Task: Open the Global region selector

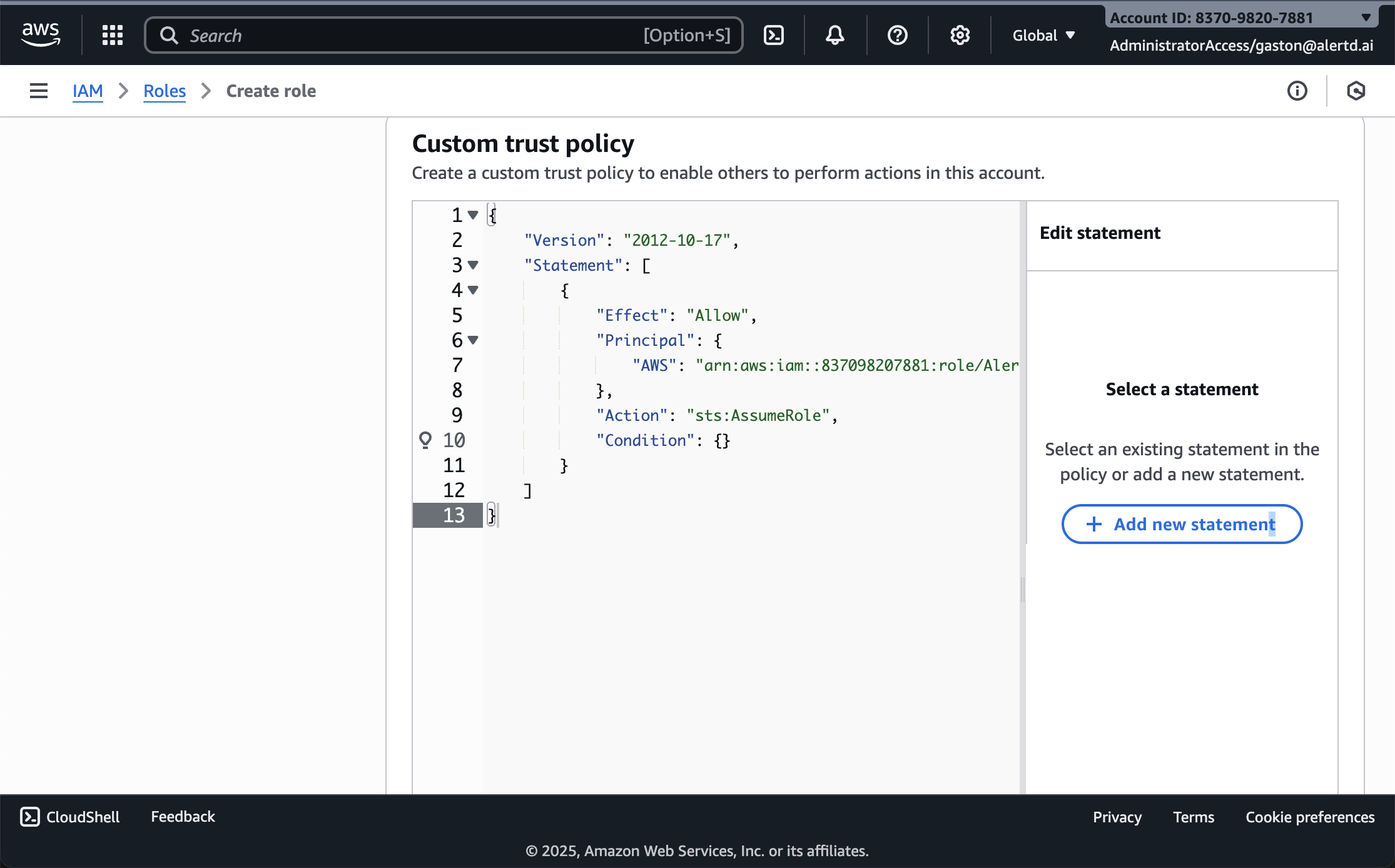Action: click(1043, 35)
